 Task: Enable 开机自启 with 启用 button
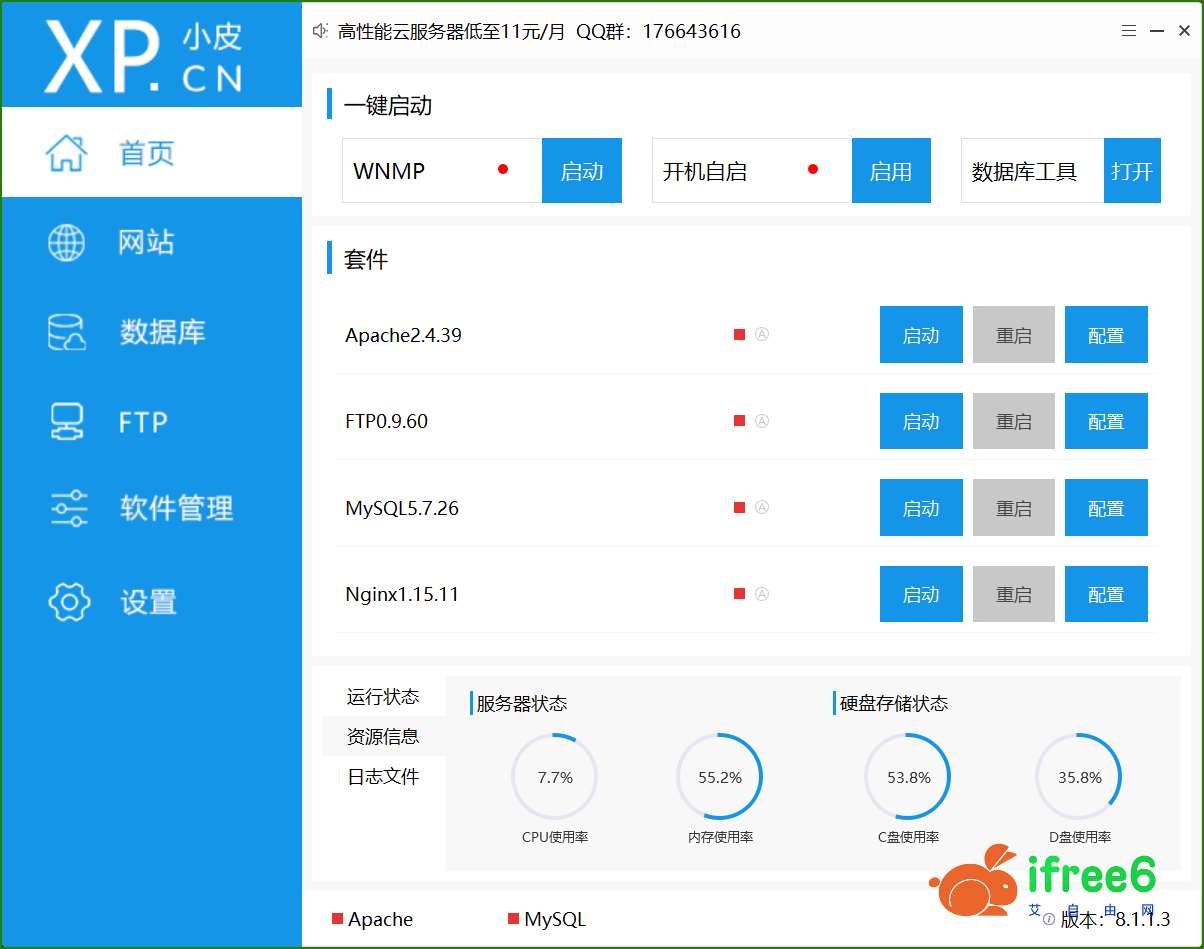tap(890, 171)
